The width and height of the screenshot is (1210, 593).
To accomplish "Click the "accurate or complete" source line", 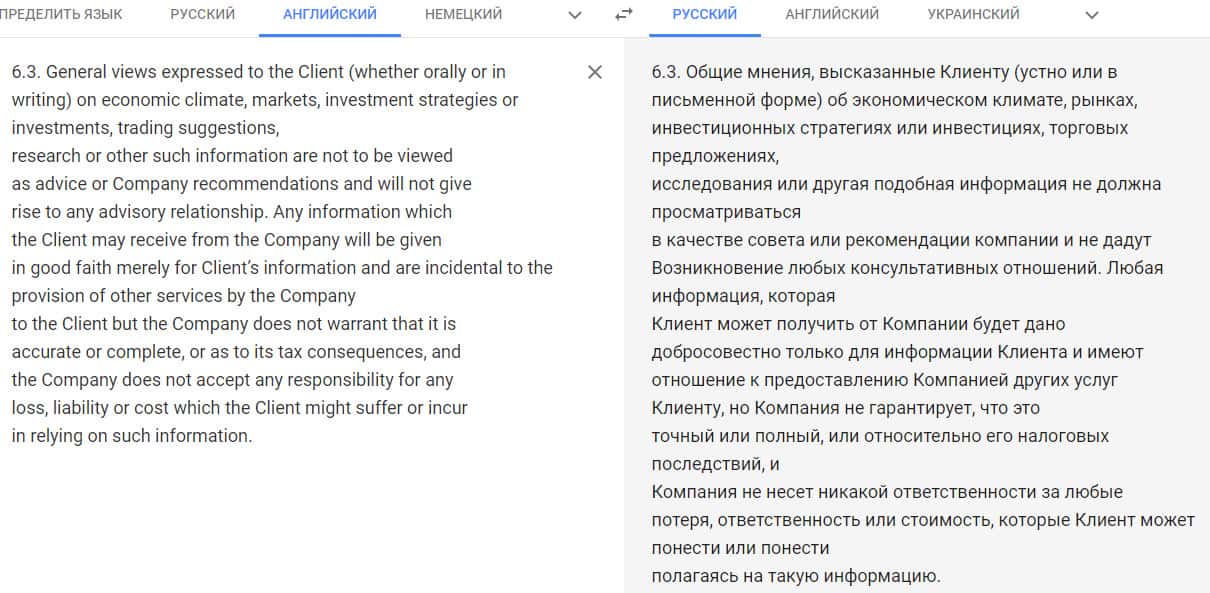I will tap(236, 352).
